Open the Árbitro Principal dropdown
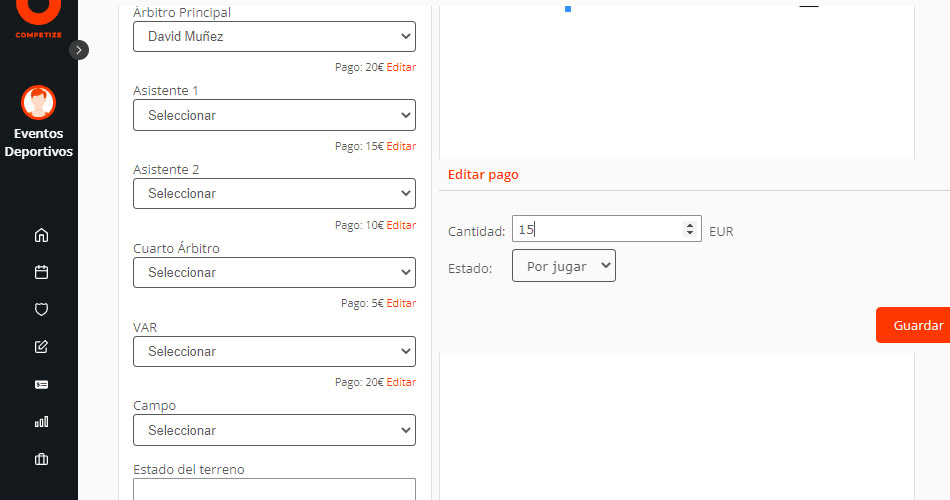Image resolution: width=950 pixels, height=500 pixels. pos(274,37)
